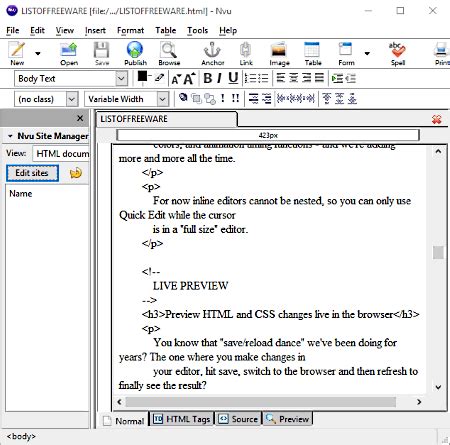
Task: Toggle bold formatting
Action: pos(208,78)
